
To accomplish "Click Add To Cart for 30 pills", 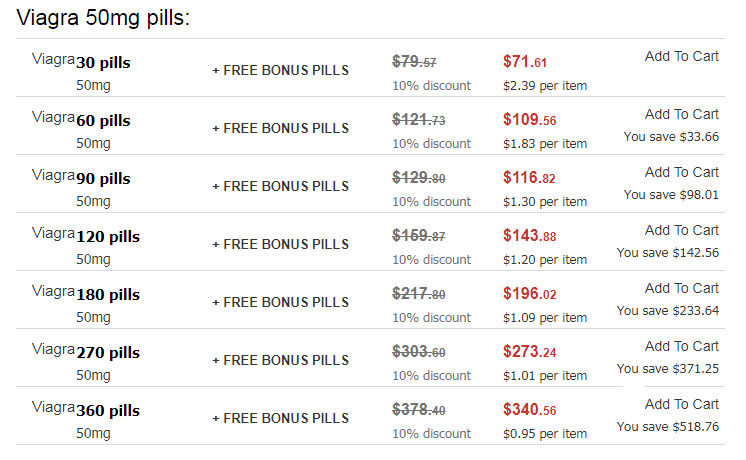I will [x=681, y=56].
